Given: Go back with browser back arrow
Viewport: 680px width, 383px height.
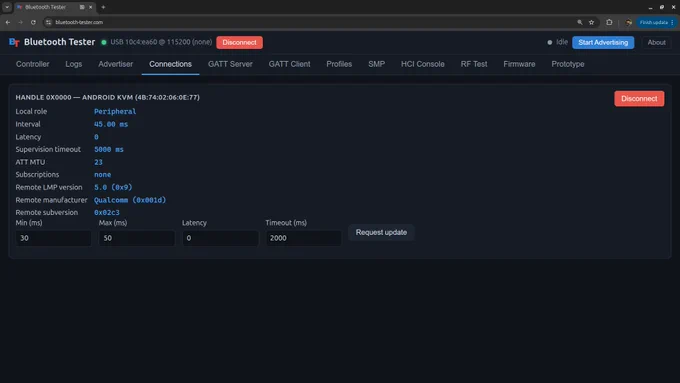Looking at the screenshot, I should click(x=8, y=22).
